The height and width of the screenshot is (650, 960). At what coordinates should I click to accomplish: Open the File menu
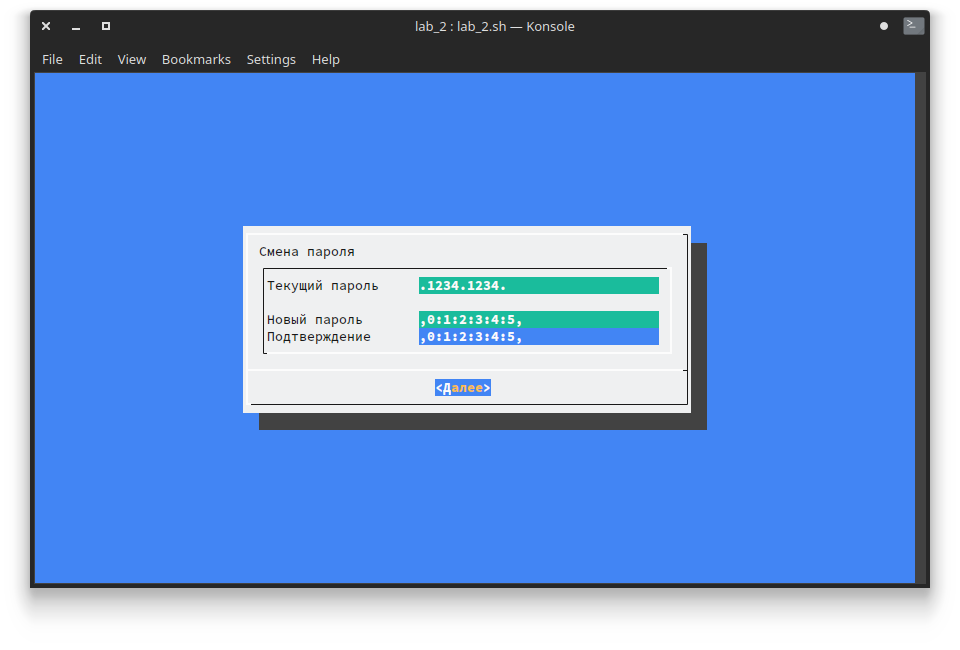click(x=52, y=59)
